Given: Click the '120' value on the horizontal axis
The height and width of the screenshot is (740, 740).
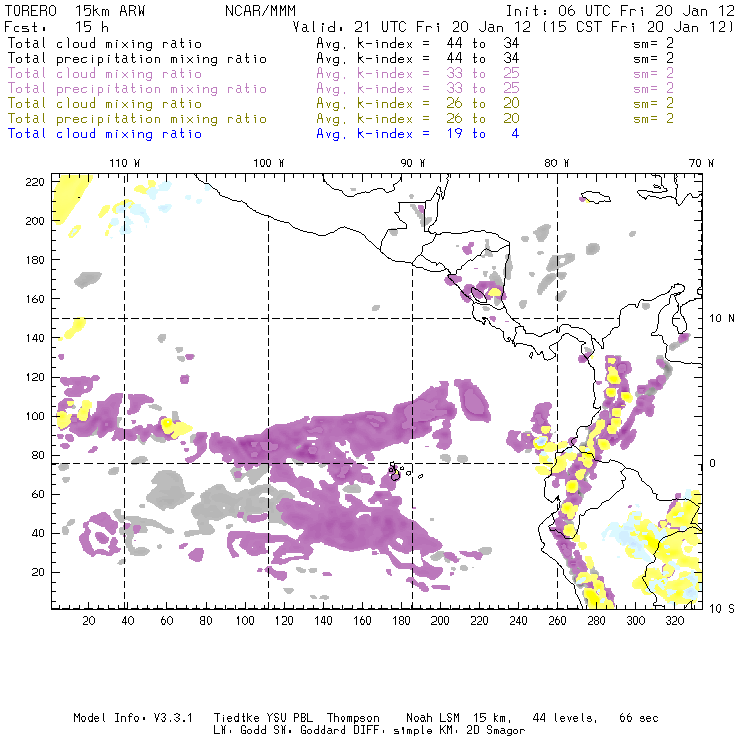Looking at the screenshot, I should tap(284, 621).
